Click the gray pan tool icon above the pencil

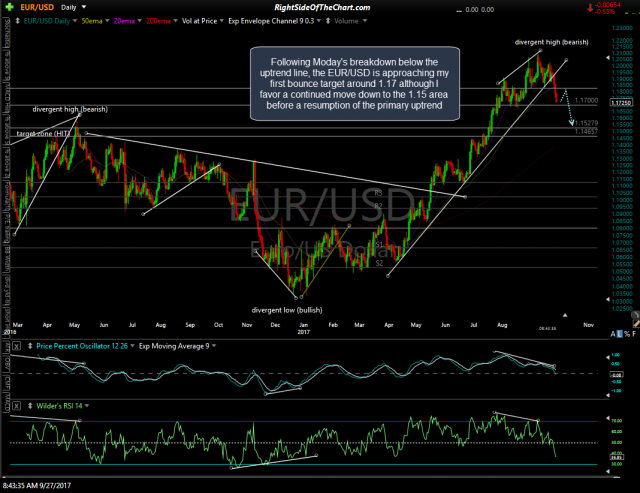point(636,315)
